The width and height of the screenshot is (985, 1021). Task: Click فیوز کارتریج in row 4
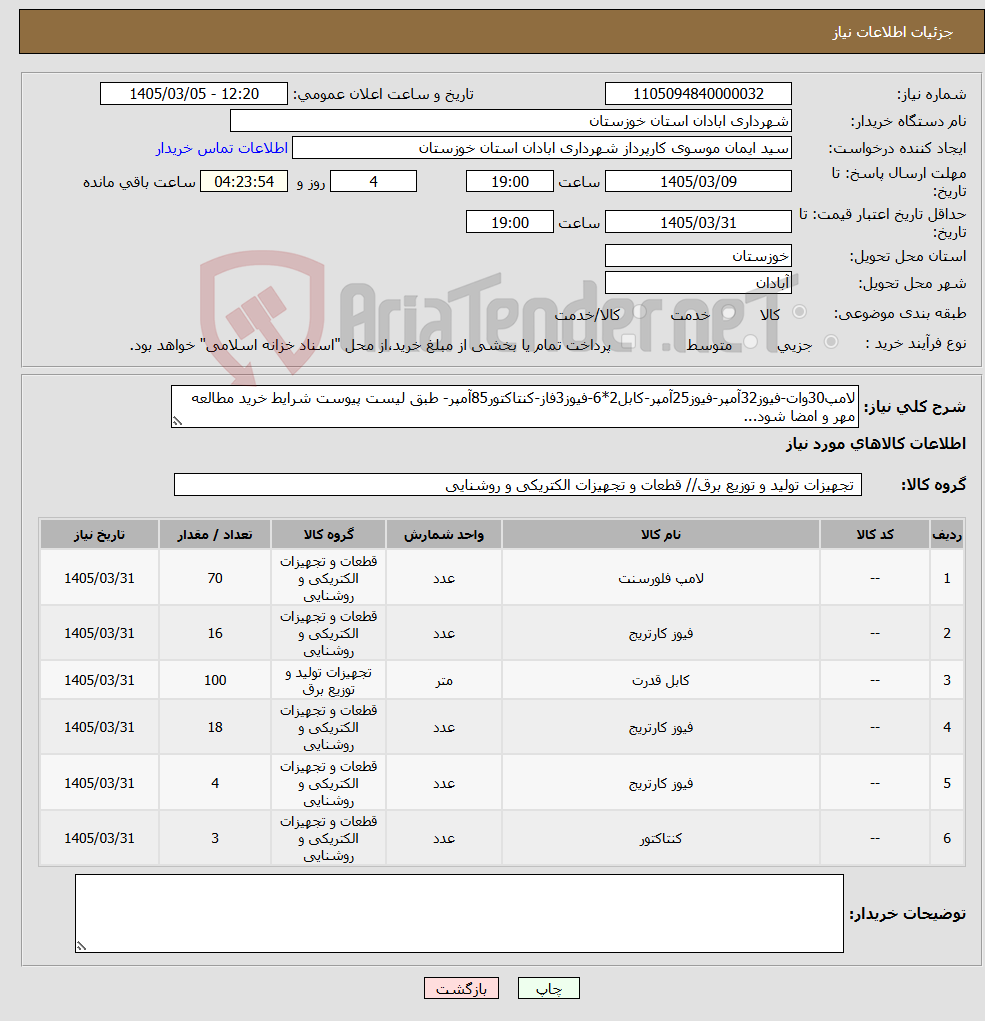[661, 727]
